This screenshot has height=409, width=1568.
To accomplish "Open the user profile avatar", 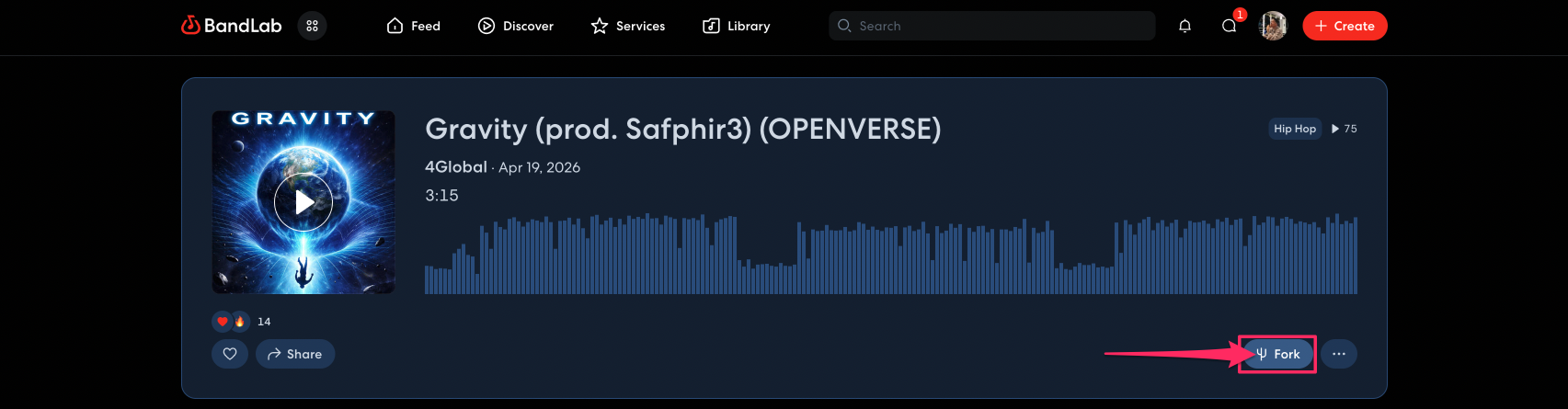I will (x=1273, y=26).
